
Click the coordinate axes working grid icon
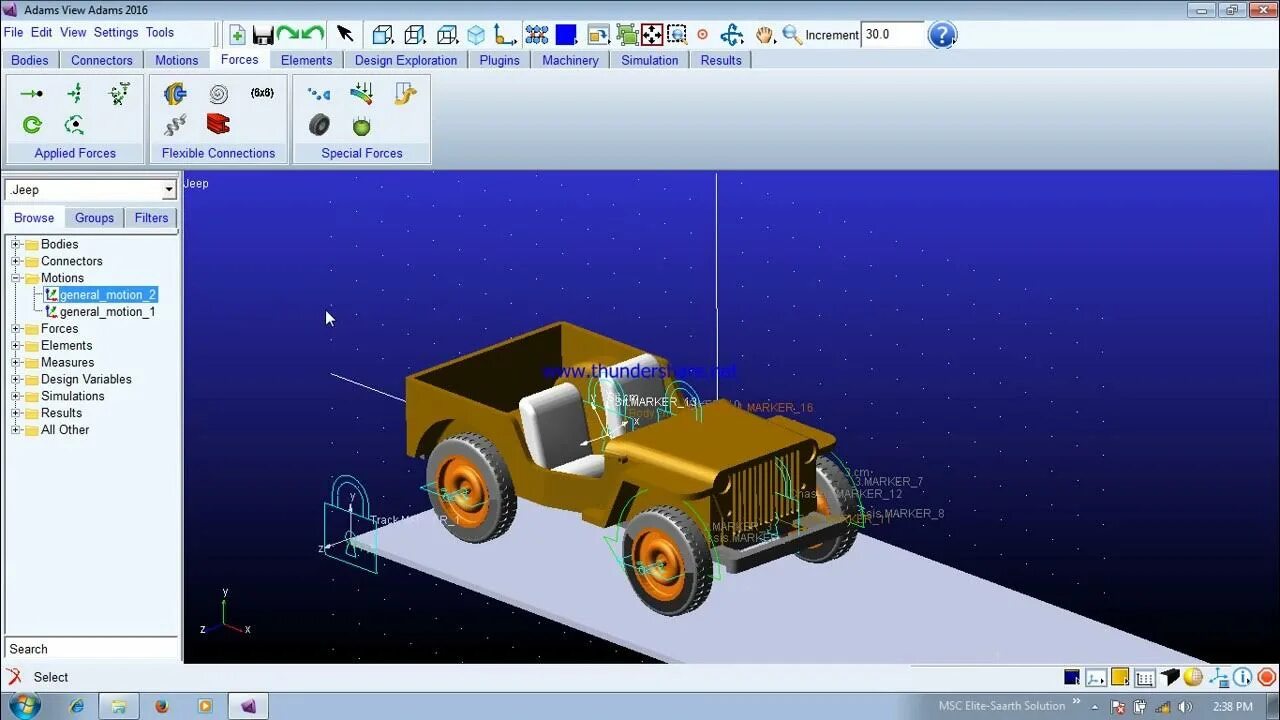[505, 35]
